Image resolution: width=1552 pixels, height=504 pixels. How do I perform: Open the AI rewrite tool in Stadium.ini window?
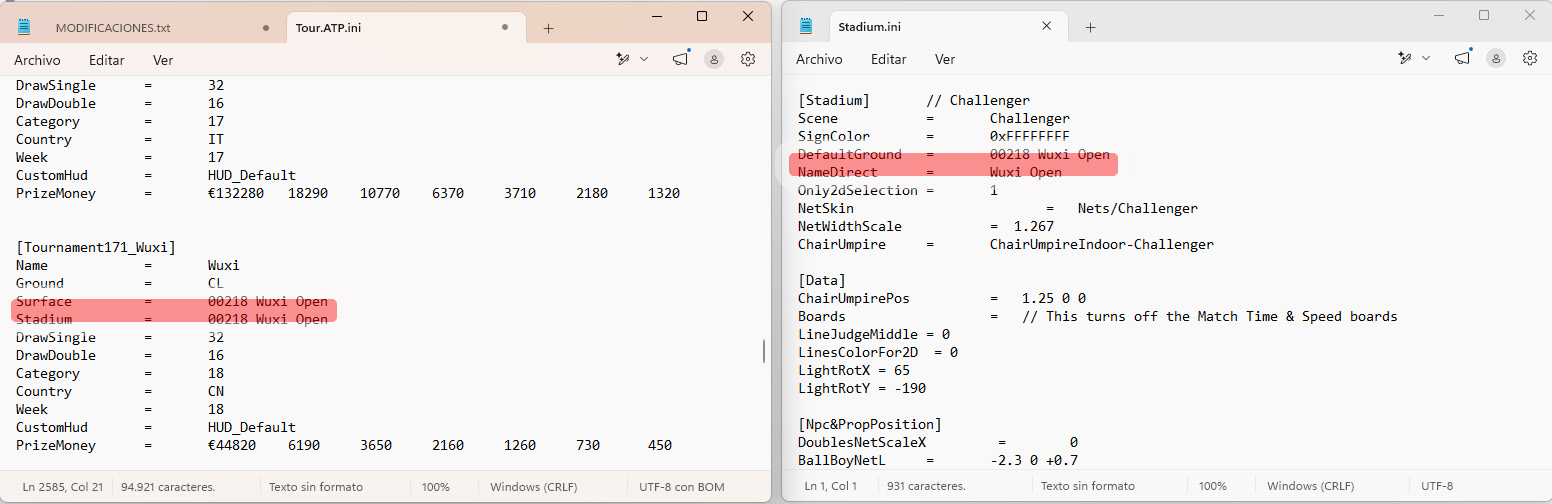tap(1405, 60)
